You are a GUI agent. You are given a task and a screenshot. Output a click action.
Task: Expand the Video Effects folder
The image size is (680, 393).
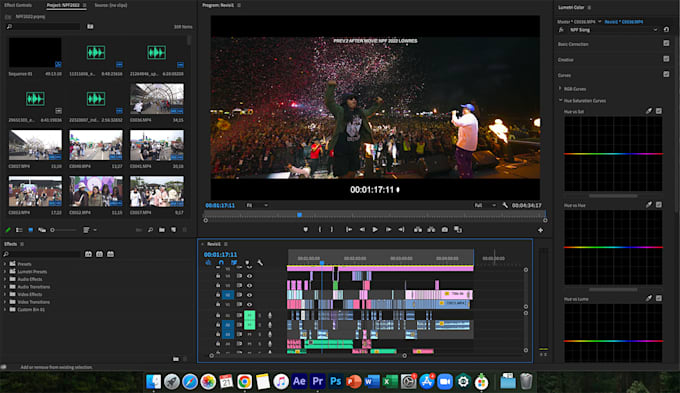pos(5,294)
